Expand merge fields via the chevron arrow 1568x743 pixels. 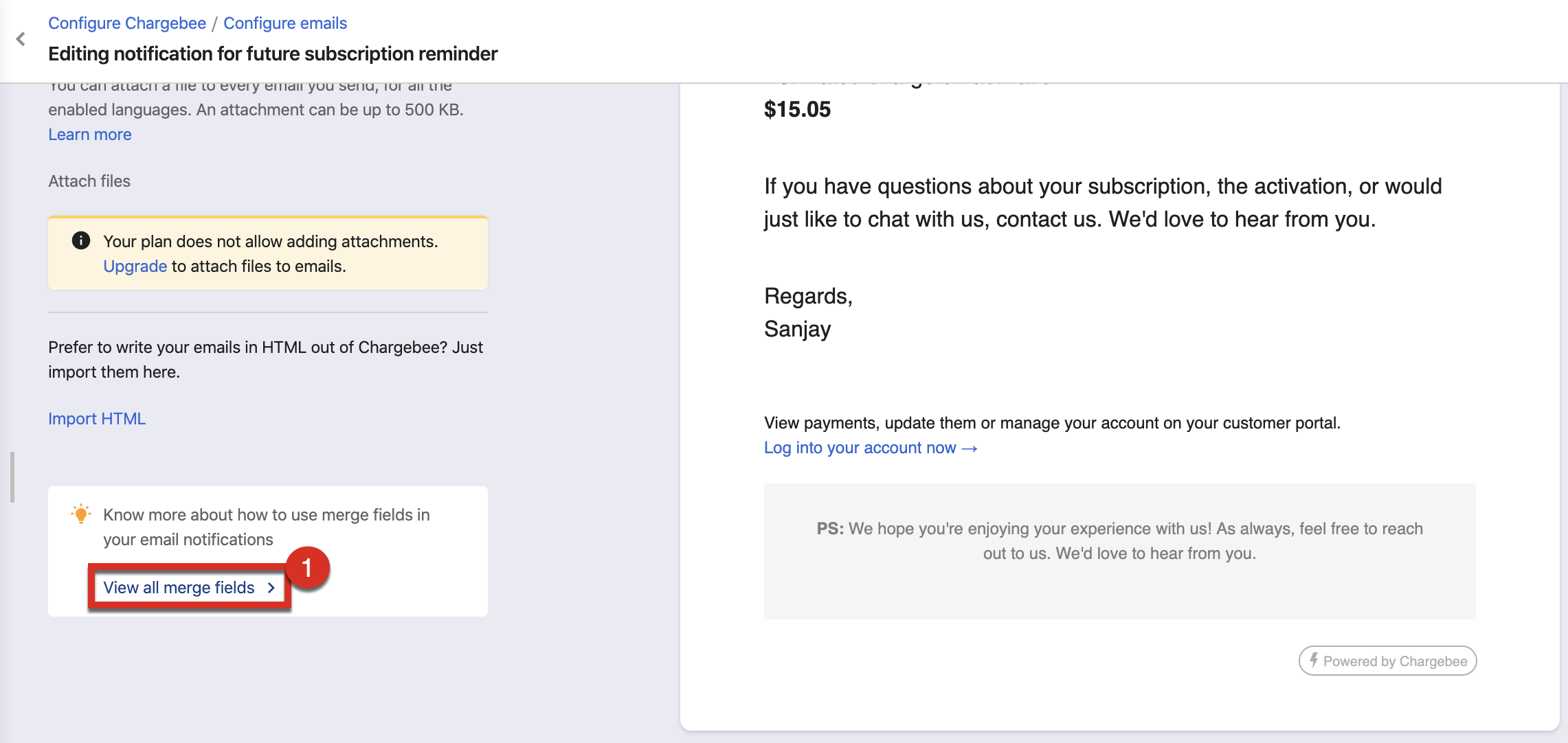coord(271,588)
